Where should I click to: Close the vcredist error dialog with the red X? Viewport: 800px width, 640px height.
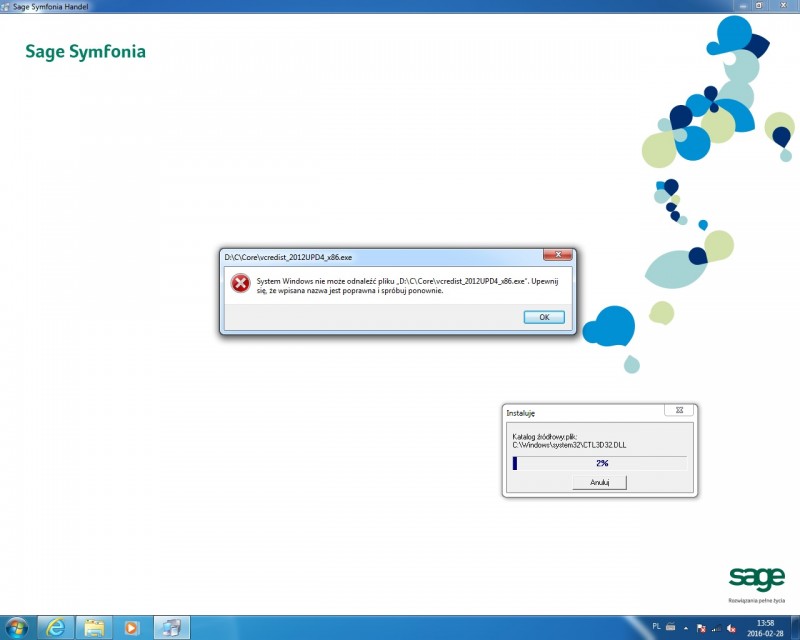tap(558, 255)
